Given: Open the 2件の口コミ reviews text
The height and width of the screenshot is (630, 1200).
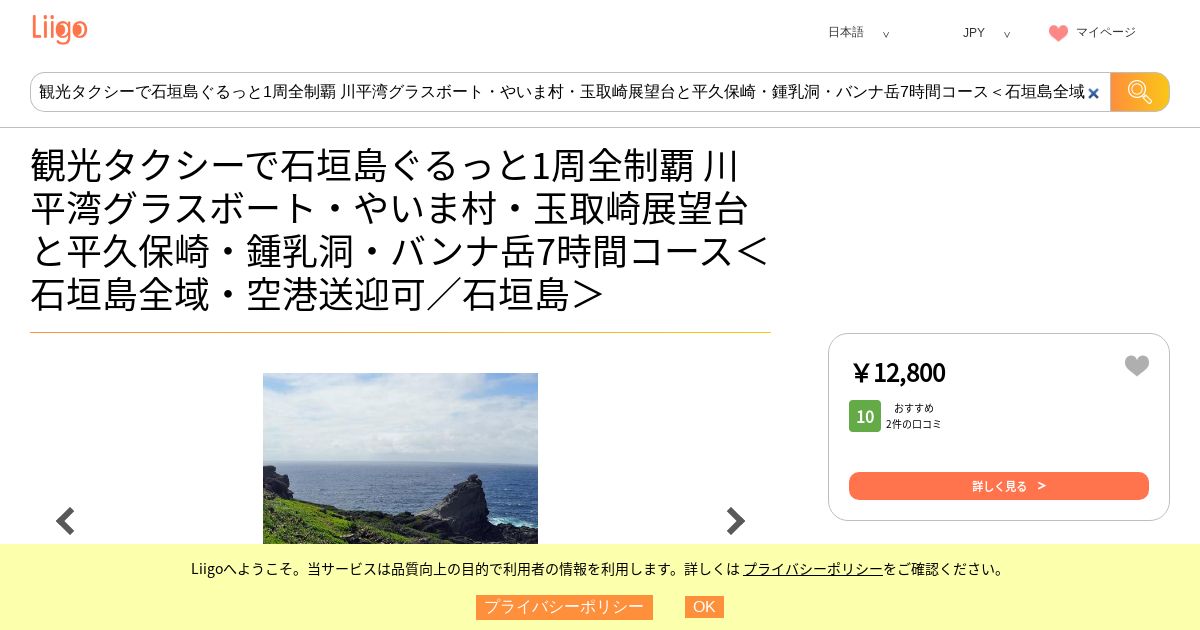Looking at the screenshot, I should (x=914, y=424).
